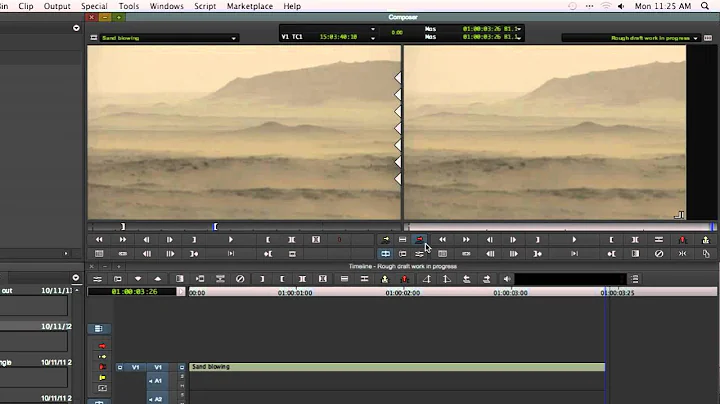Open the Marketplace menu

(250, 6)
